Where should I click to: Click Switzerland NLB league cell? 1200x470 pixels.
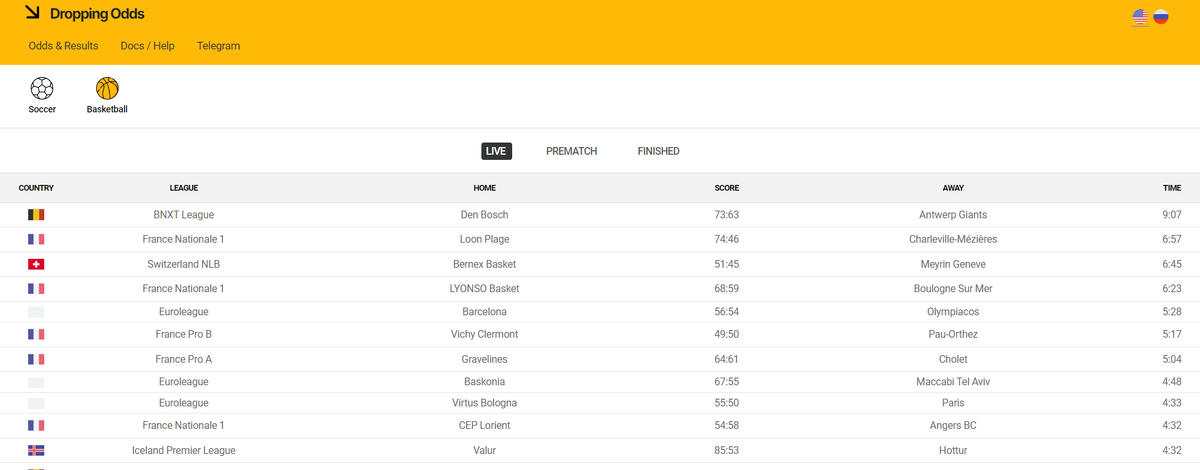184,264
